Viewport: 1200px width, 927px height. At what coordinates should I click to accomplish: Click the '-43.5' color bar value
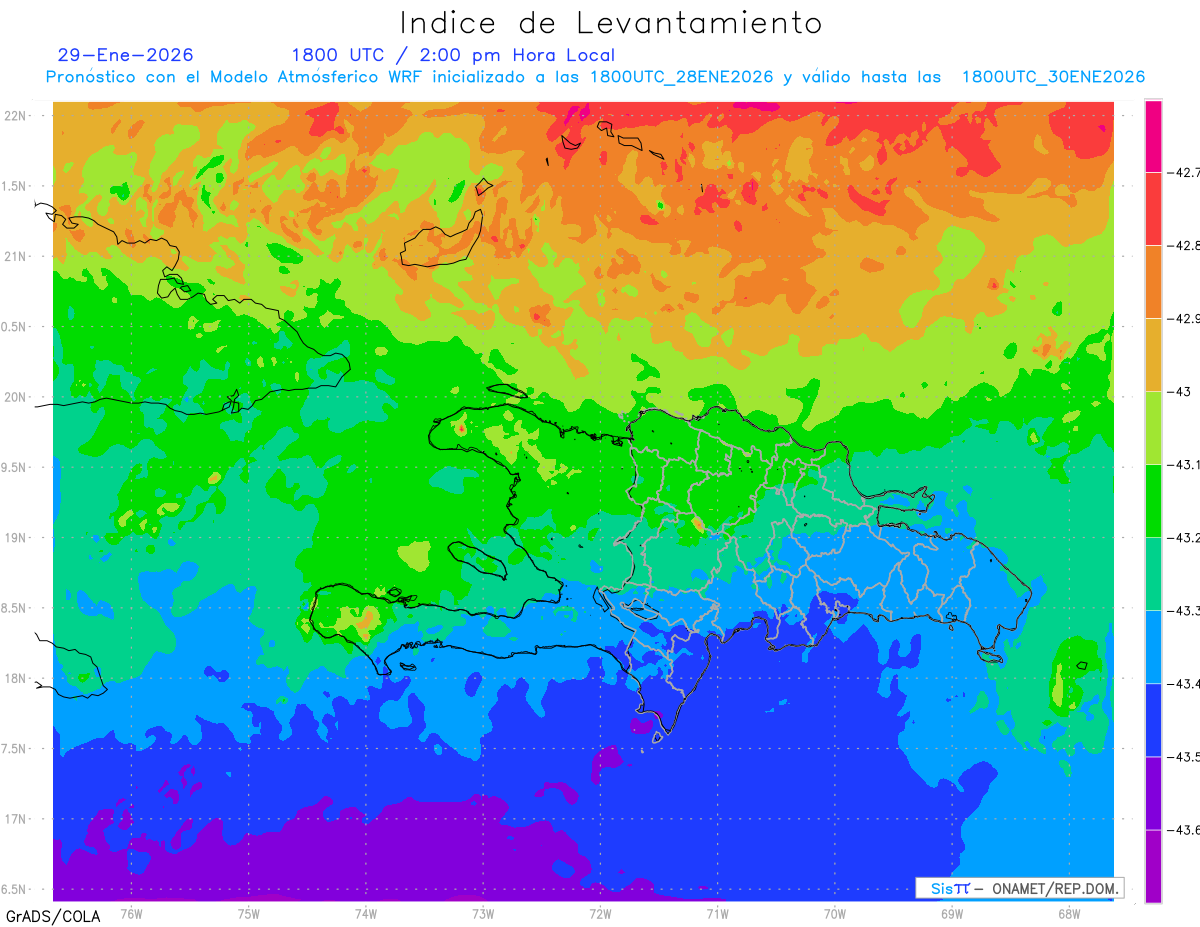pos(1183,756)
